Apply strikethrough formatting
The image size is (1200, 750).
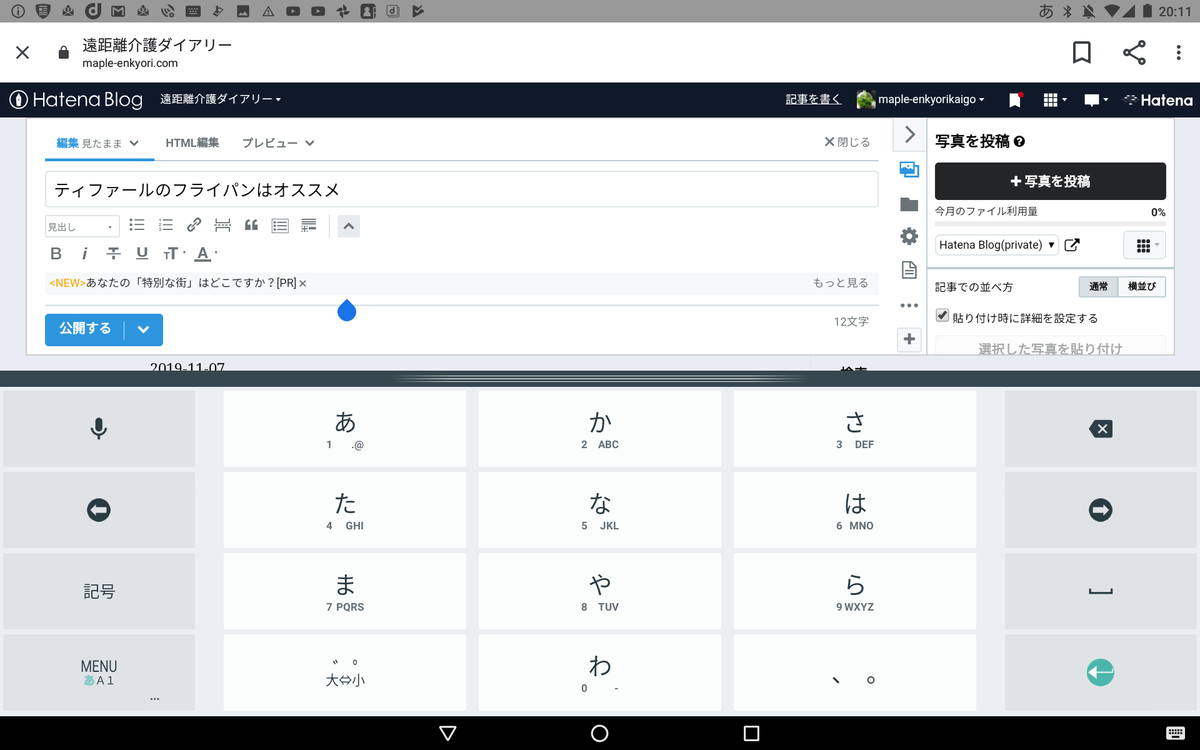113,254
